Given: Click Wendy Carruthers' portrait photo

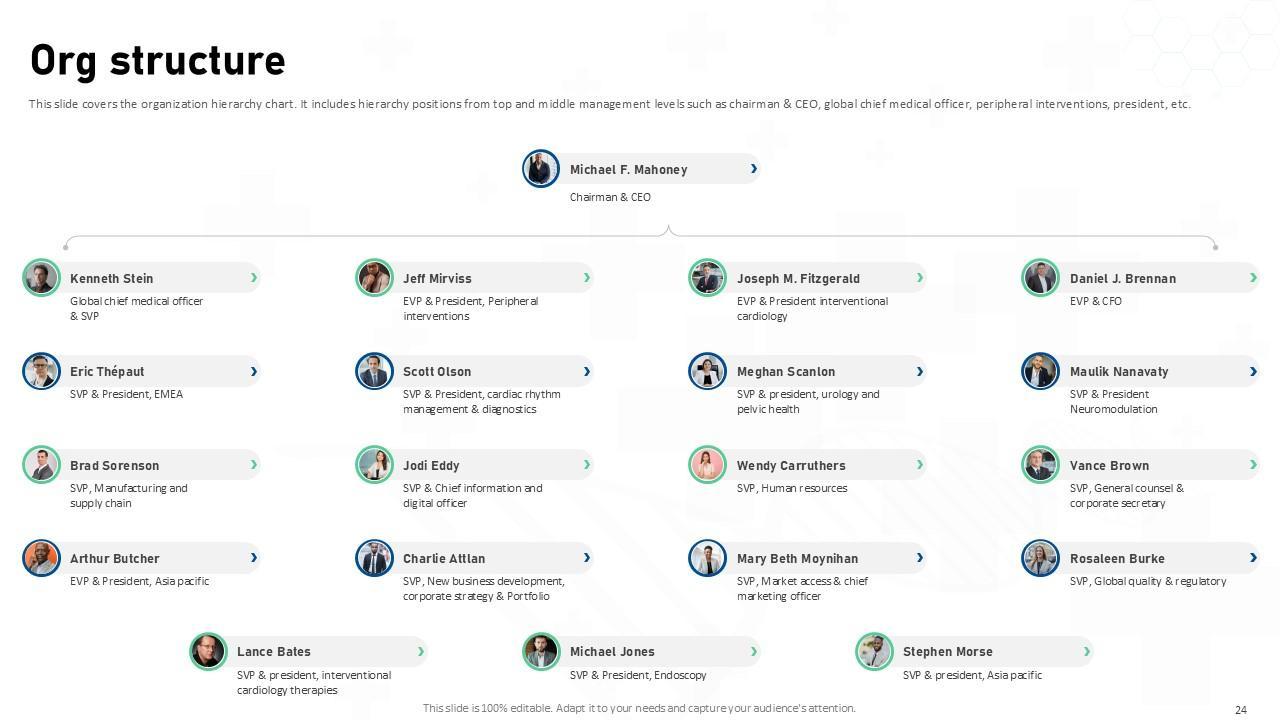Looking at the screenshot, I should 707,465.
